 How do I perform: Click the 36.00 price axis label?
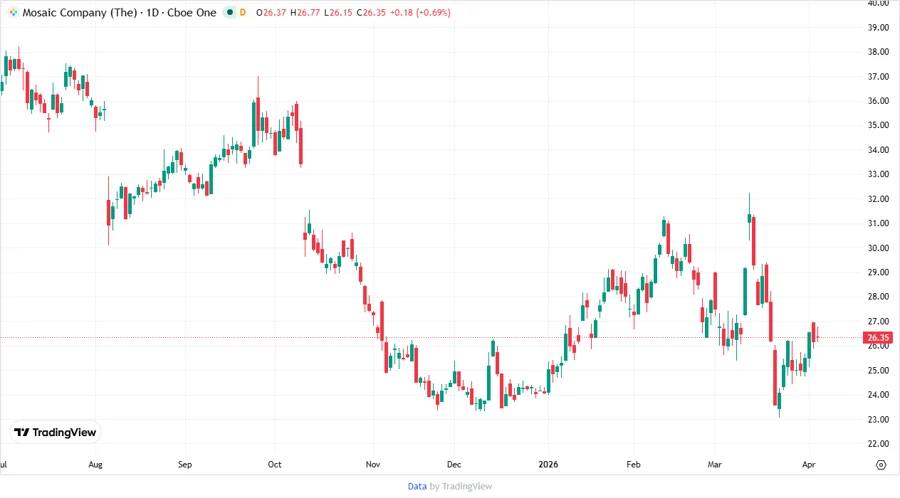878,100
